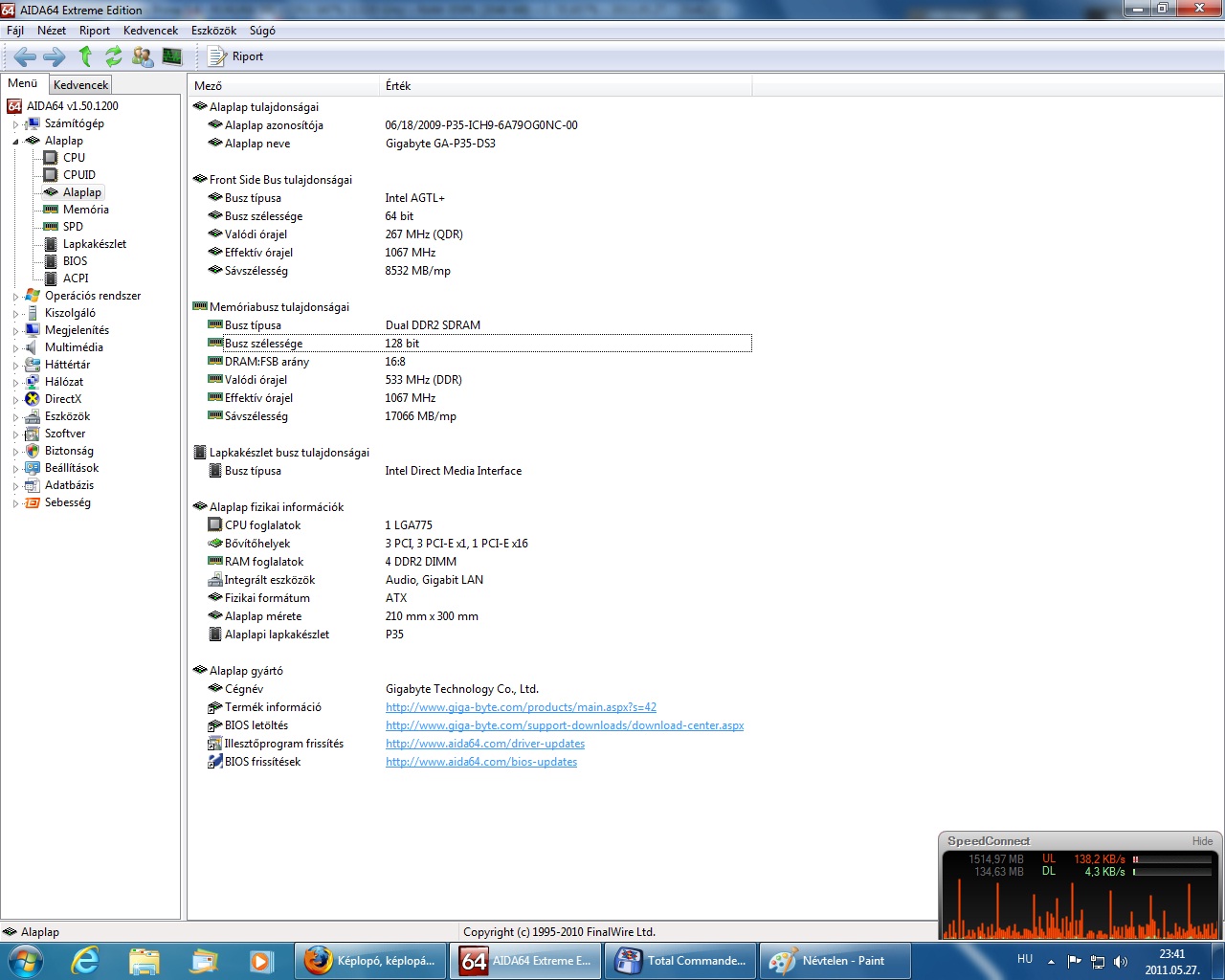Select the Alaplap neve row

coord(479,144)
